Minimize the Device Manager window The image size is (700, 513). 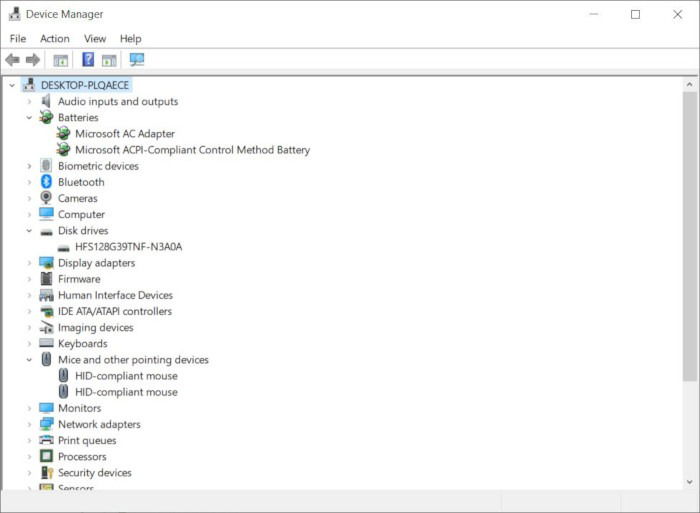[594, 14]
